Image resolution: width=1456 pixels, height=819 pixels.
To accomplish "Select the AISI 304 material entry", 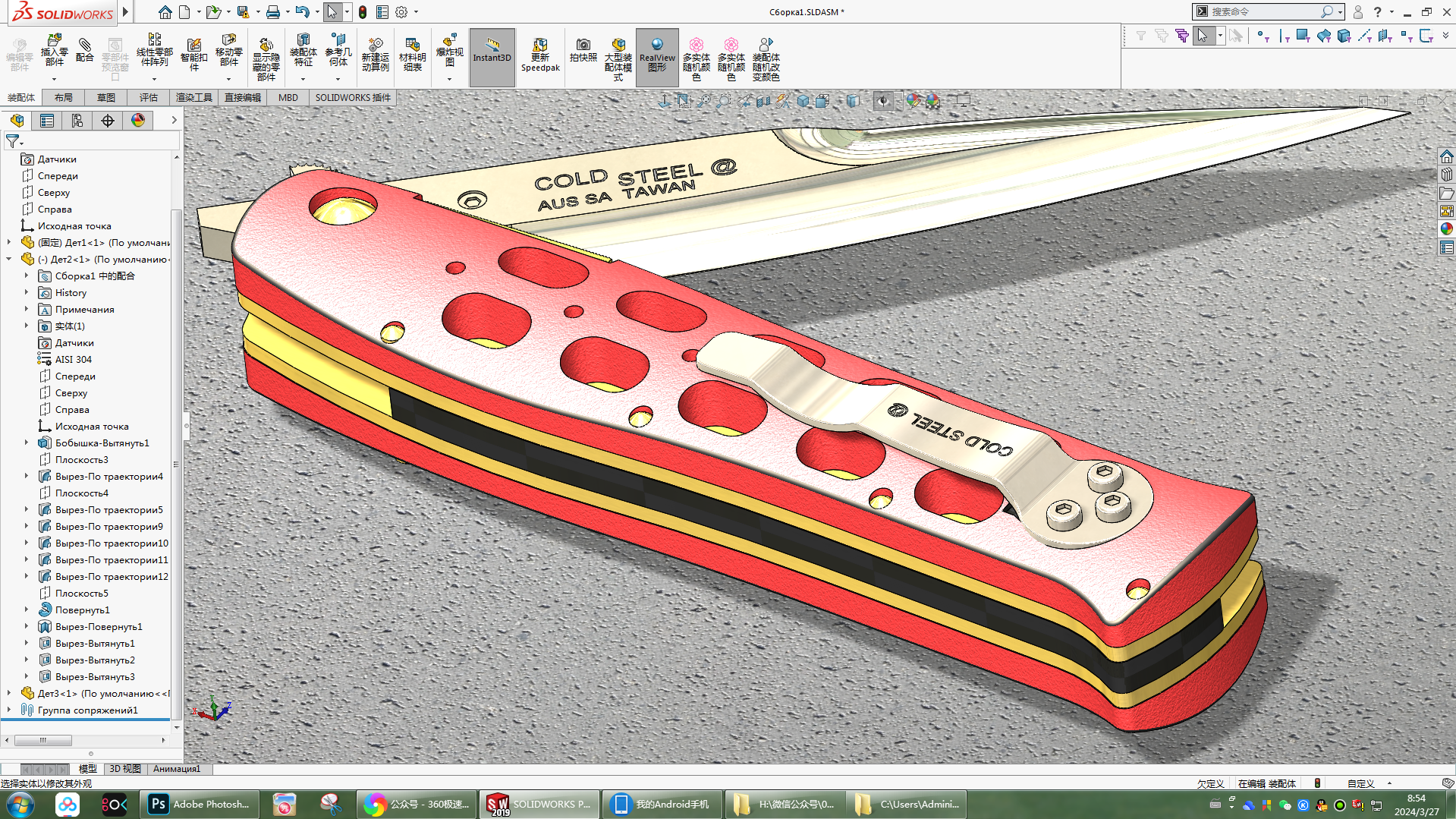I will (x=74, y=360).
